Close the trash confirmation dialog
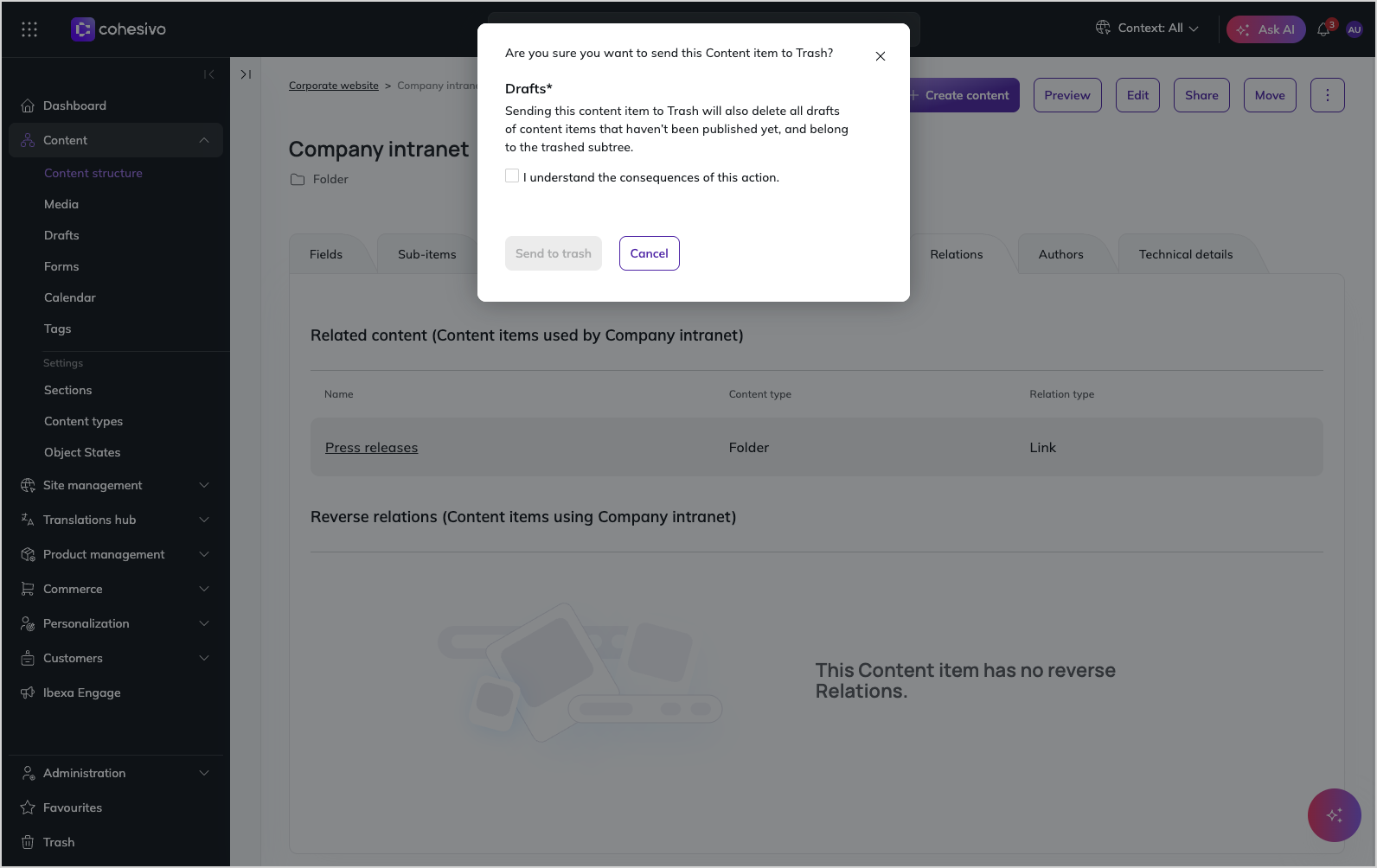 [881, 56]
